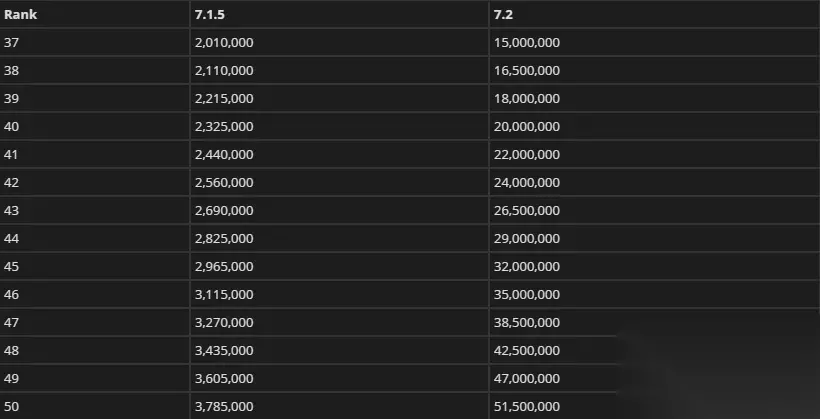This screenshot has height=419, width=820.
Task: Select the rank 42 cell
Action: pos(12,182)
